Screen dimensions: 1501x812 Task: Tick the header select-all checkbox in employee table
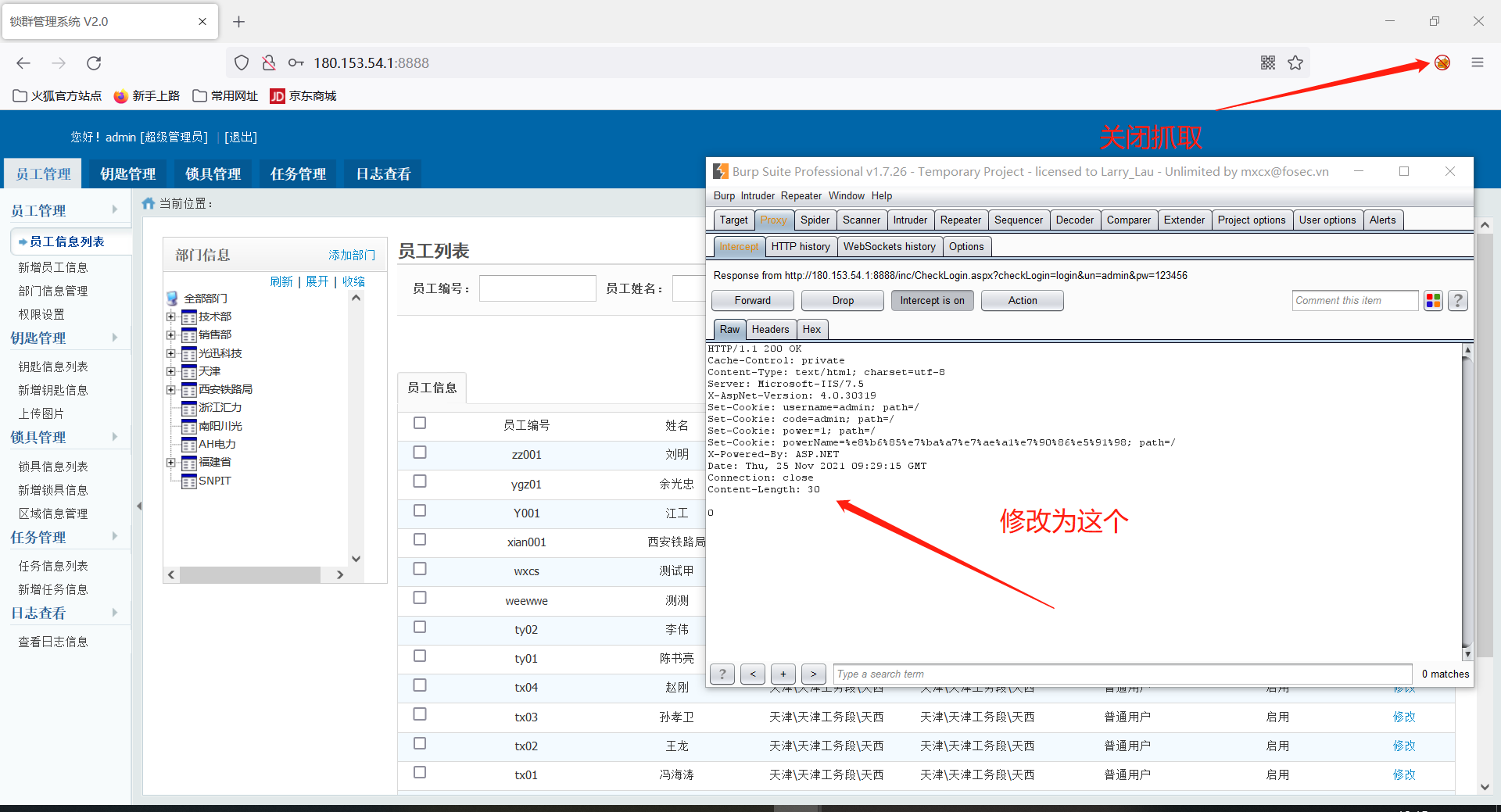coord(420,424)
